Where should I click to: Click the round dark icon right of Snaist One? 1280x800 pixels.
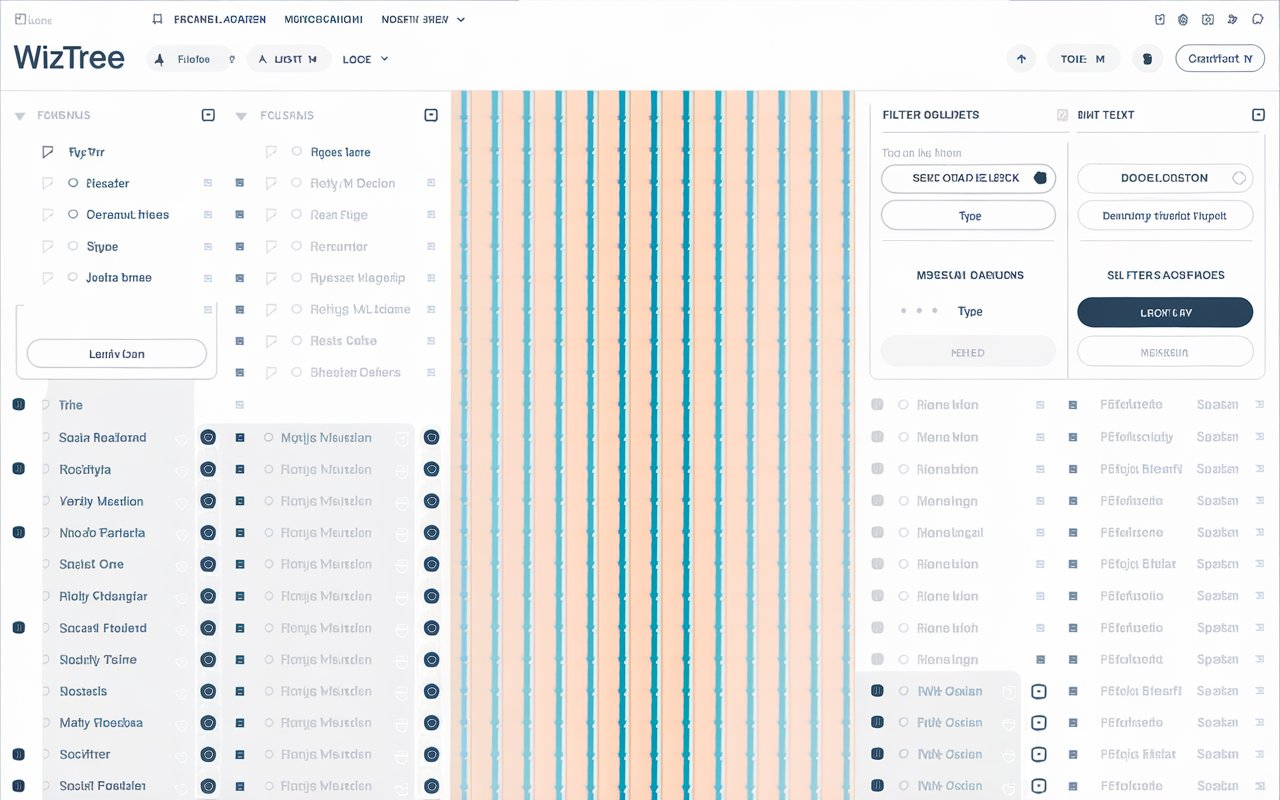pyautogui.click(x=208, y=564)
